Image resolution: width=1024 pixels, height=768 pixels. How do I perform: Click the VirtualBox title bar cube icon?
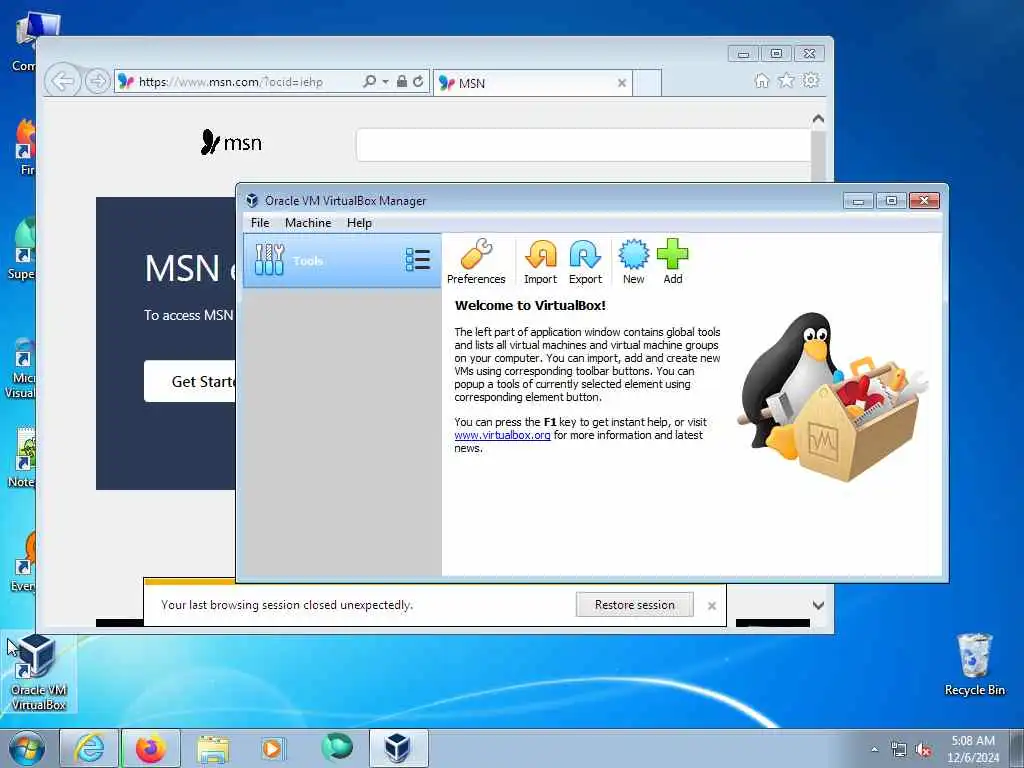[x=252, y=200]
